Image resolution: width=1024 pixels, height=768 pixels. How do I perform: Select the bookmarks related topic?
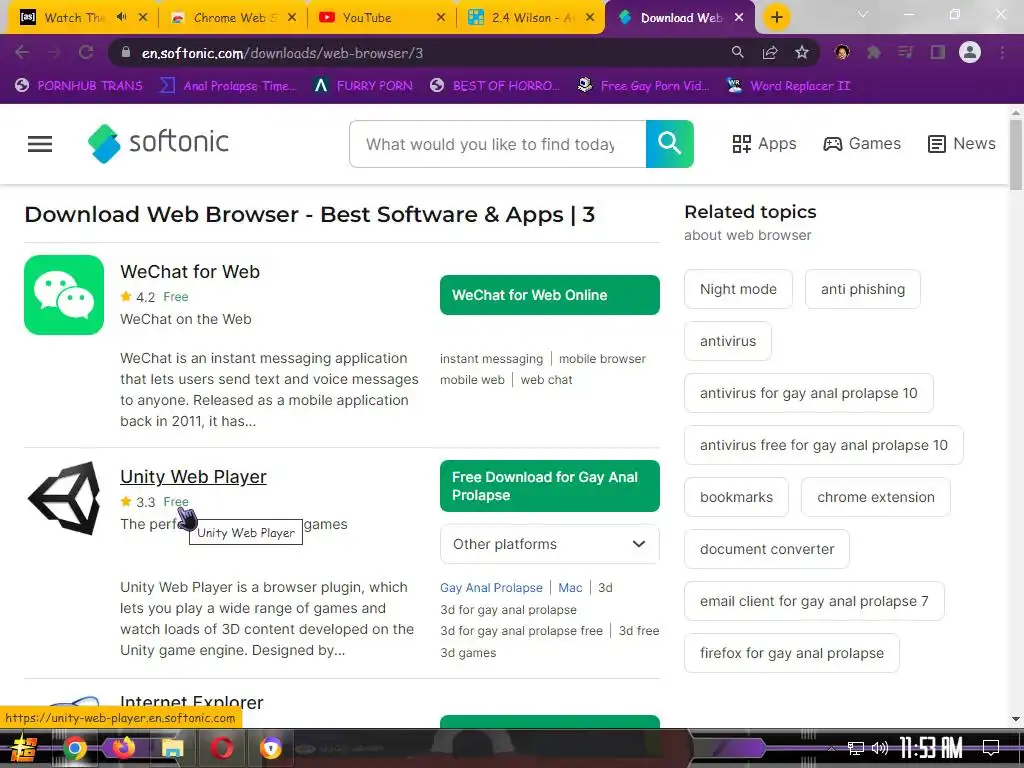[737, 497]
